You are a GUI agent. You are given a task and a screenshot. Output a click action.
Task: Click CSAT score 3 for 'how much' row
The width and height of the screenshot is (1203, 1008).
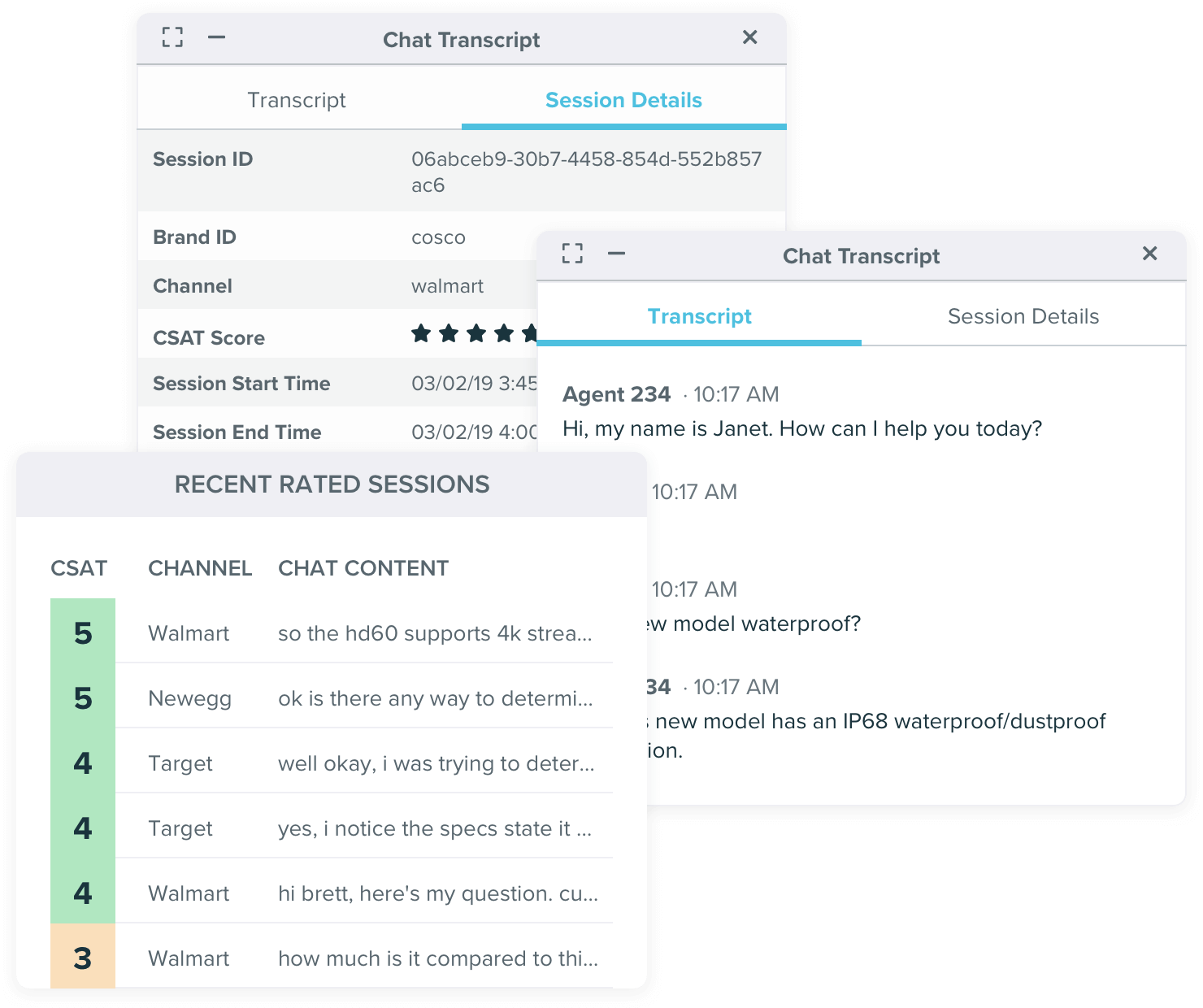point(83,956)
